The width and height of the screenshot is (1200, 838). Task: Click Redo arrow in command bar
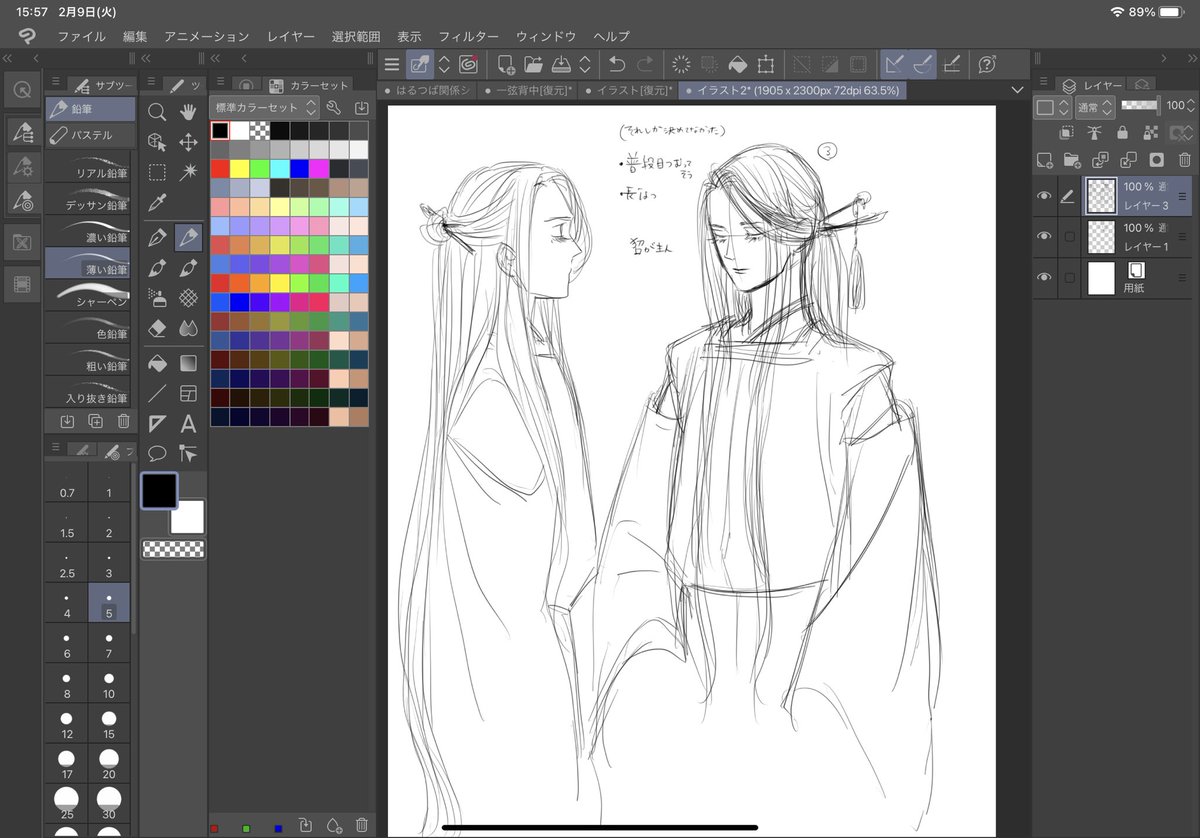click(645, 64)
